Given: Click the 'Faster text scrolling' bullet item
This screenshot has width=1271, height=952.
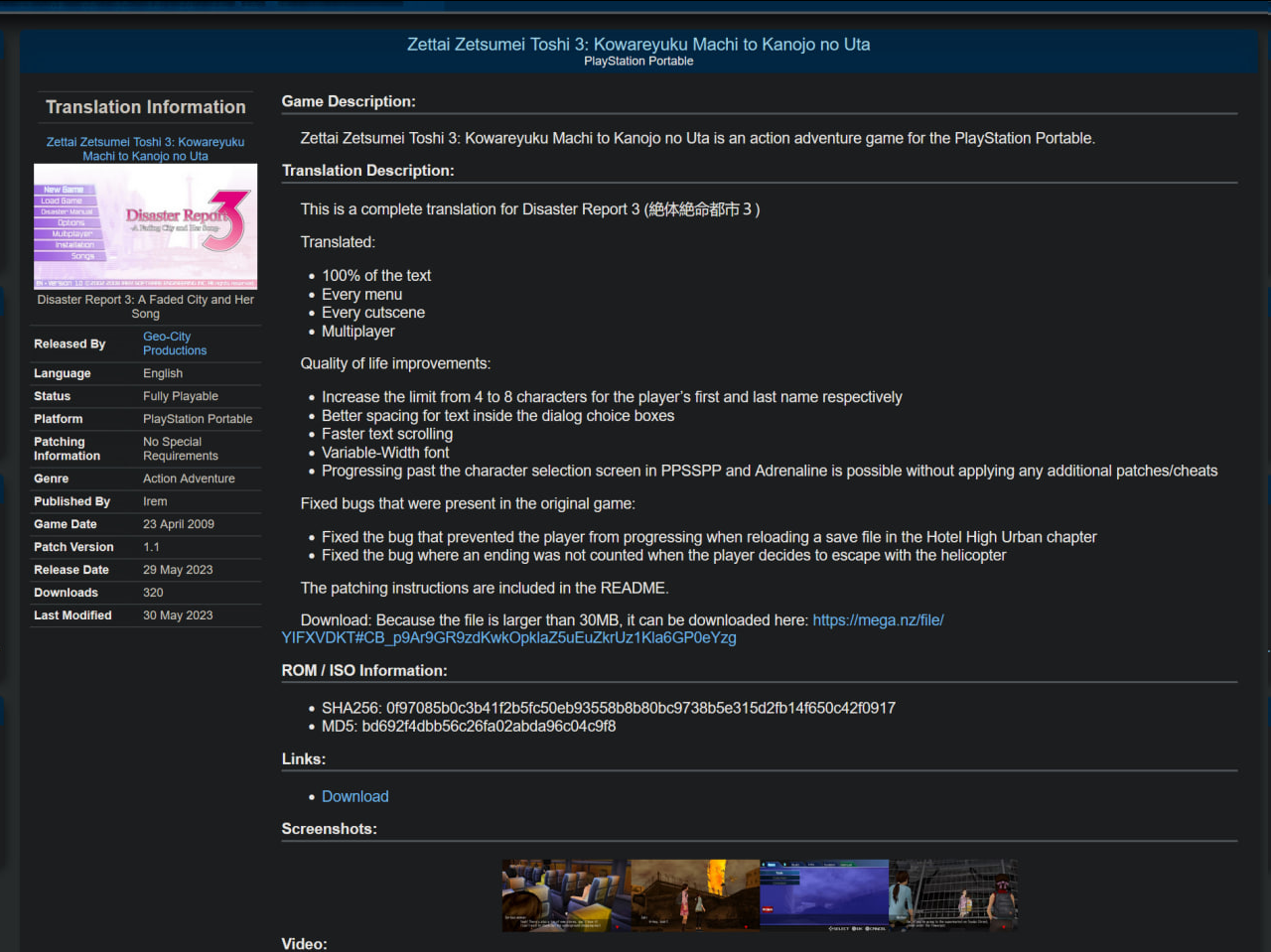Looking at the screenshot, I should [387, 434].
